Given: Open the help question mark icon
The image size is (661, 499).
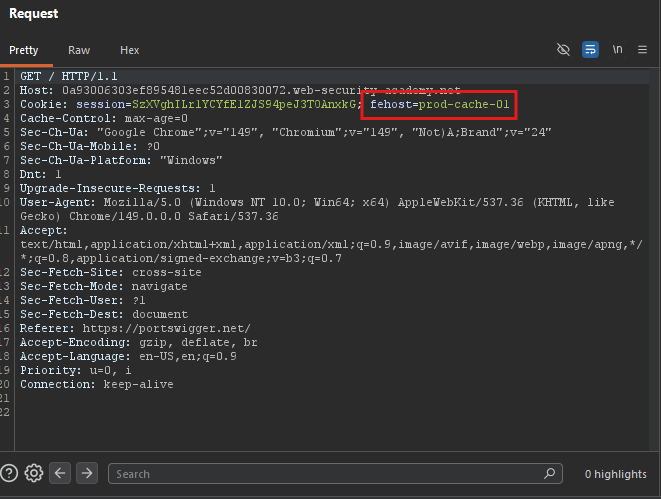Looking at the screenshot, I should [x=9, y=473].
